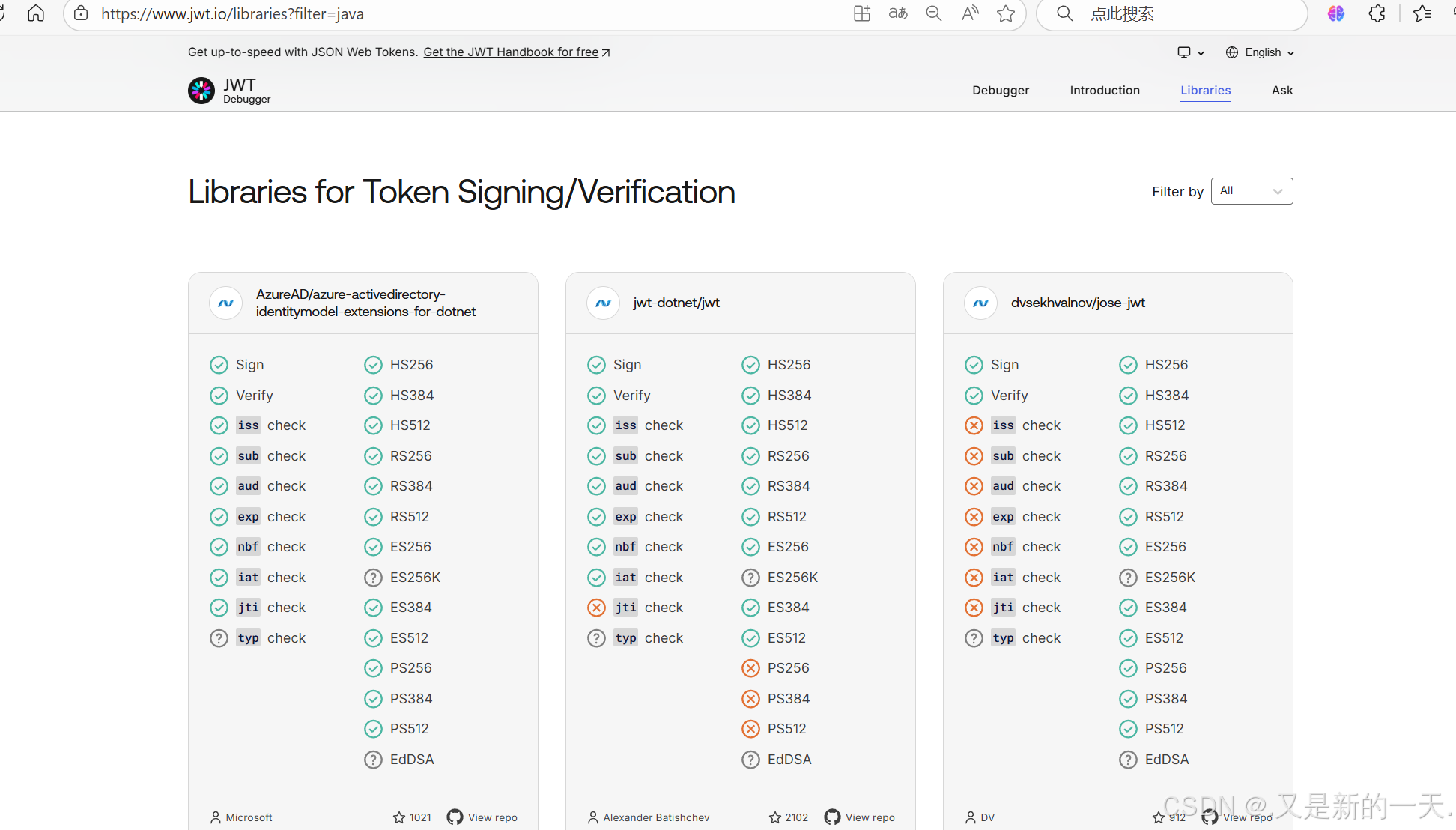Open the favorites list icon
The image size is (1456, 830).
(1422, 13)
